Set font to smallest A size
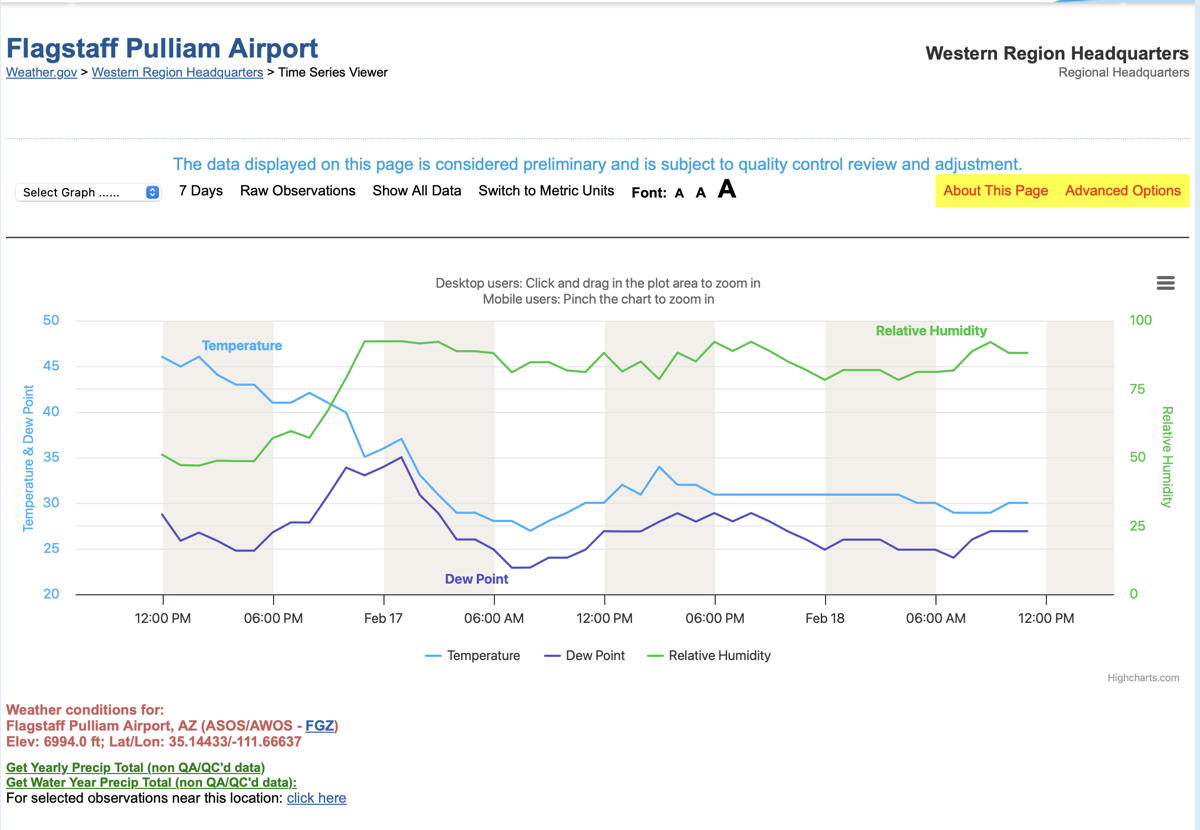This screenshot has width=1200, height=830. 679,193
